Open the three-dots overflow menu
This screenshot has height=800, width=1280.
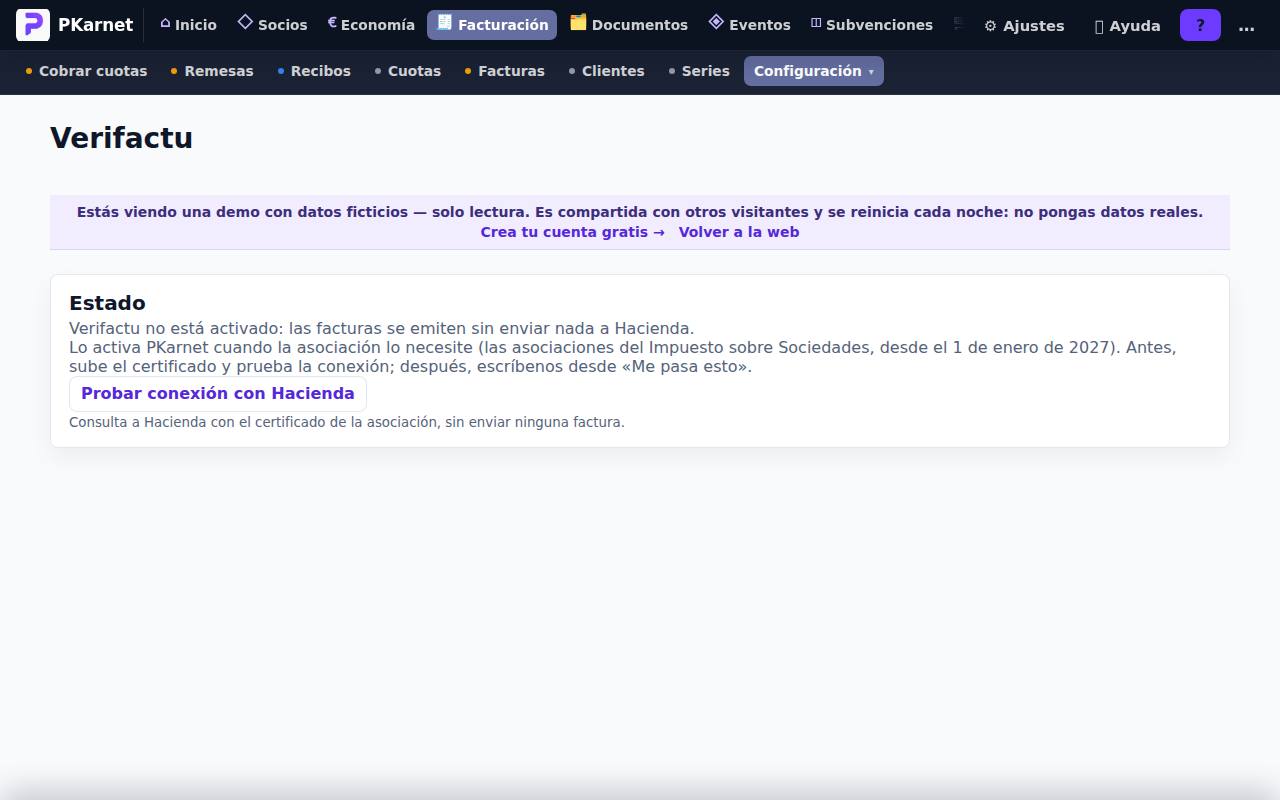[1246, 26]
